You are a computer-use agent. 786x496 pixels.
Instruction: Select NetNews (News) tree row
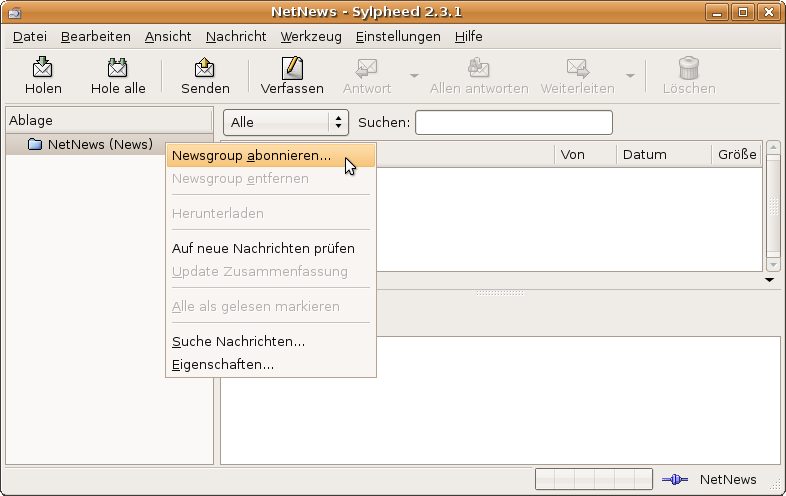[x=109, y=144]
